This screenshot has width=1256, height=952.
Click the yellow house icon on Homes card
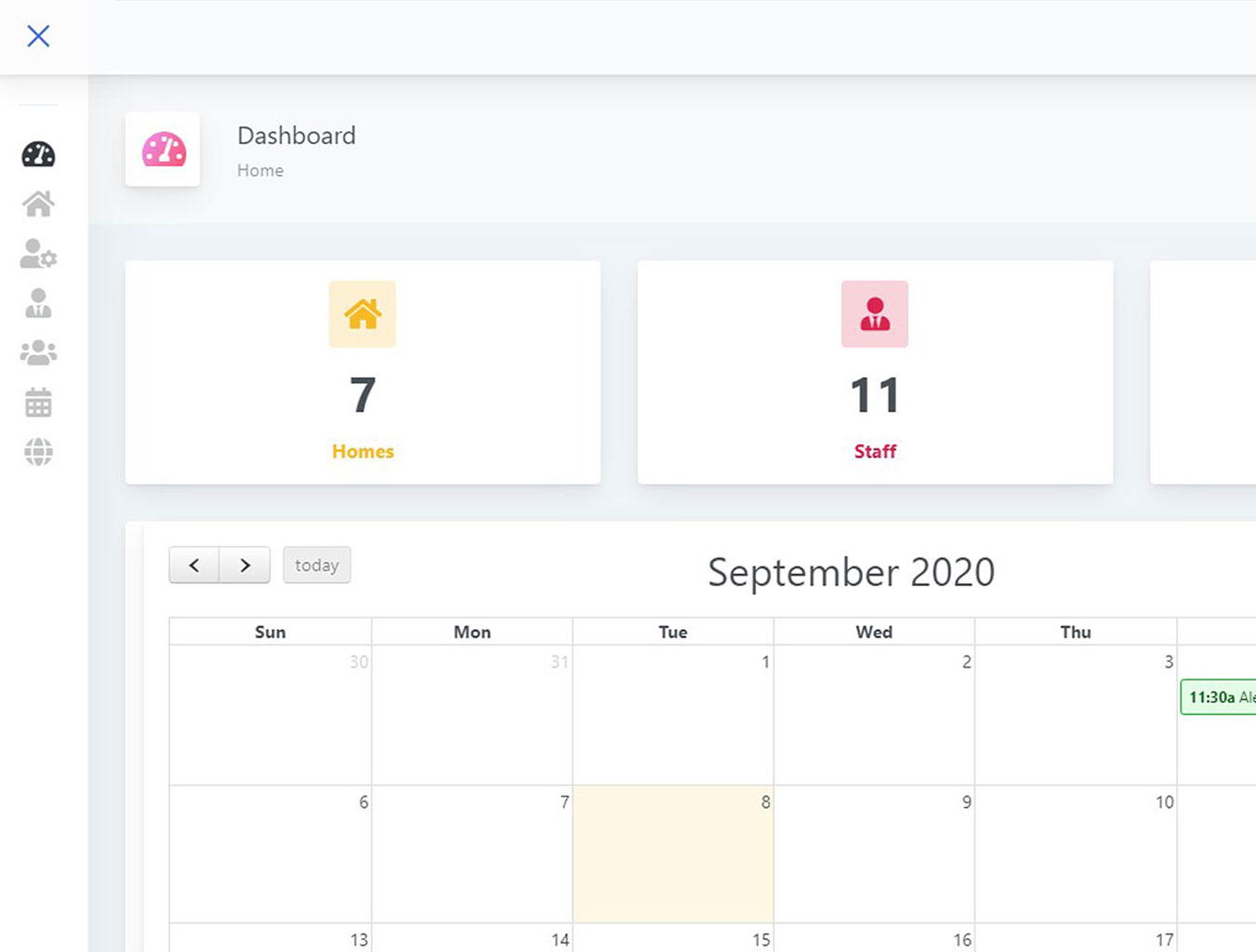point(363,314)
